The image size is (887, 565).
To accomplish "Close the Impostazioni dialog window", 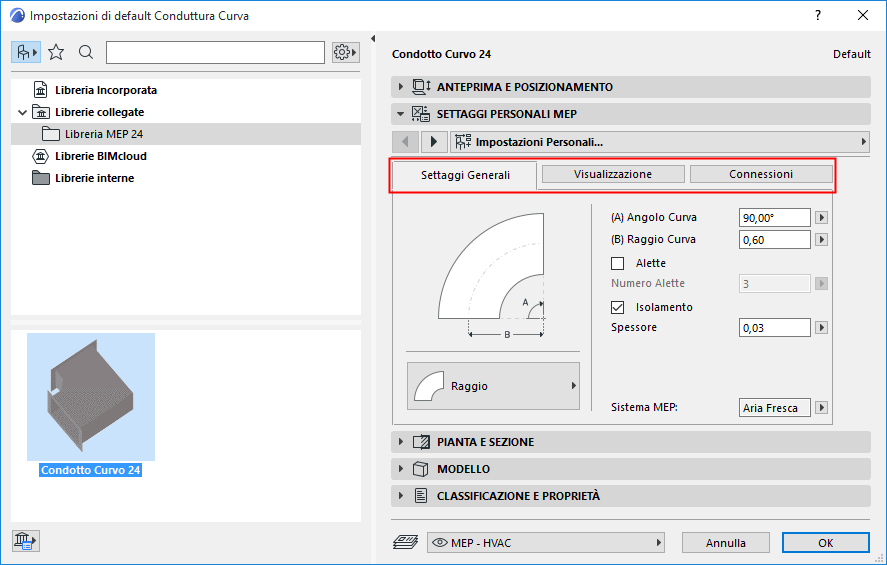I will 863,15.
